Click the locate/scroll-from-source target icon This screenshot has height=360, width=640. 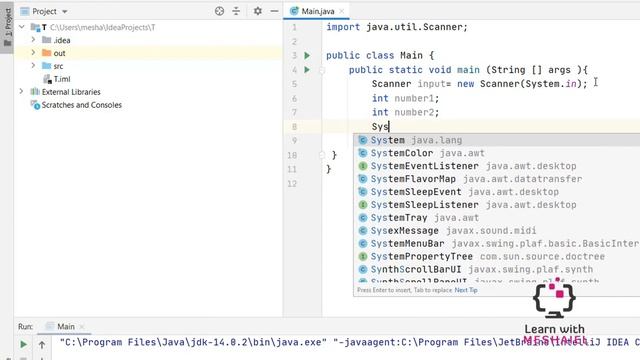coord(219,11)
